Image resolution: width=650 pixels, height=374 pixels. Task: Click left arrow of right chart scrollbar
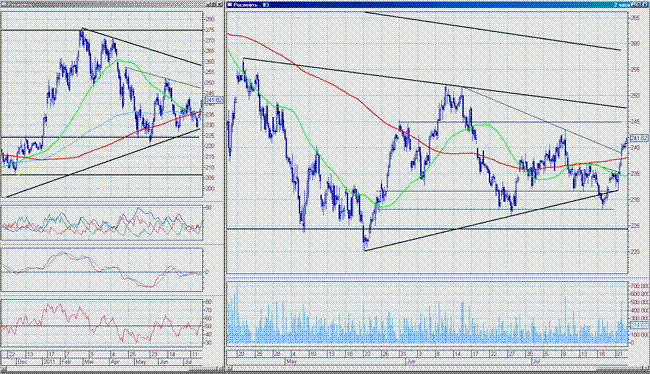(x=229, y=368)
